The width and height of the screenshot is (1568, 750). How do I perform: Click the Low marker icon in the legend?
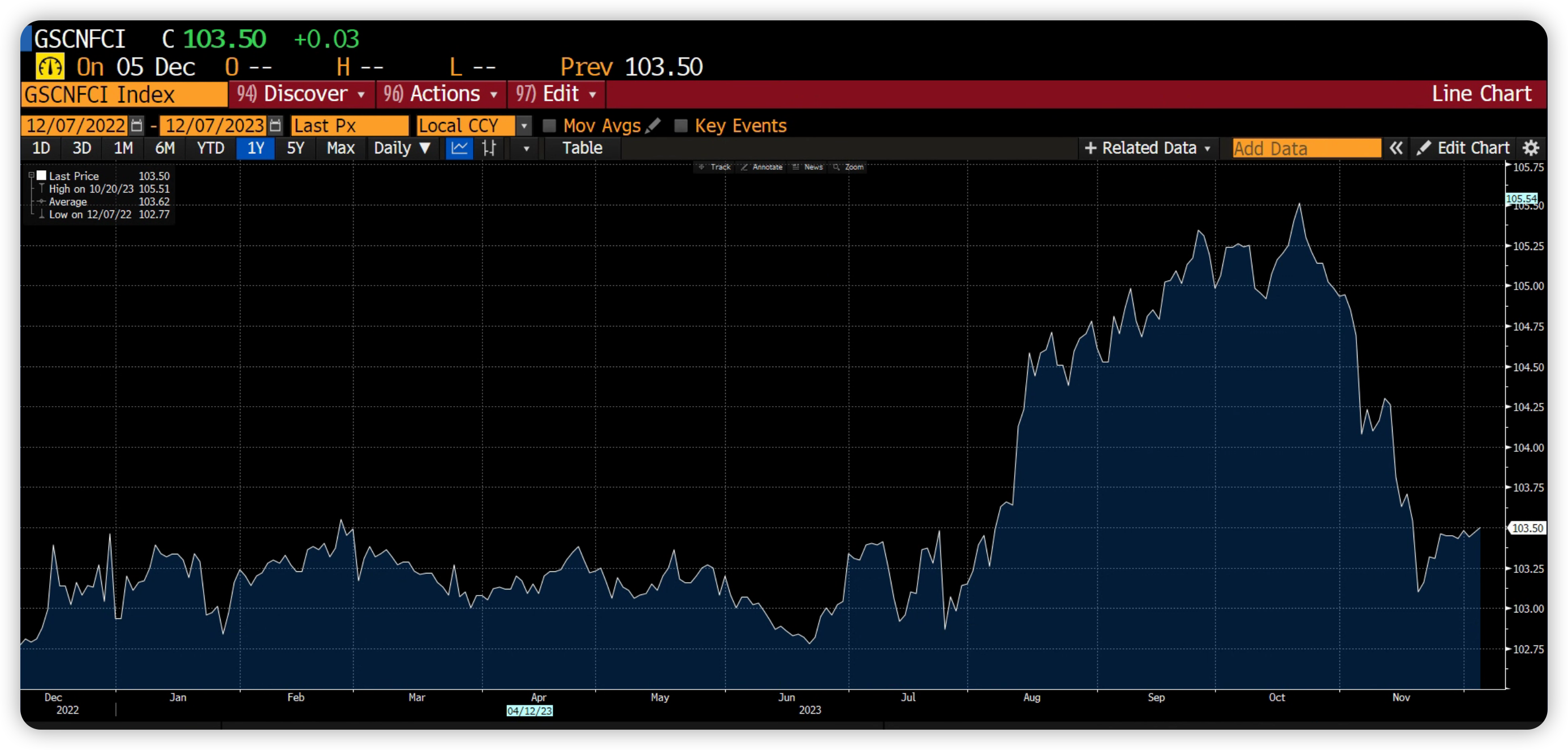pyautogui.click(x=41, y=214)
